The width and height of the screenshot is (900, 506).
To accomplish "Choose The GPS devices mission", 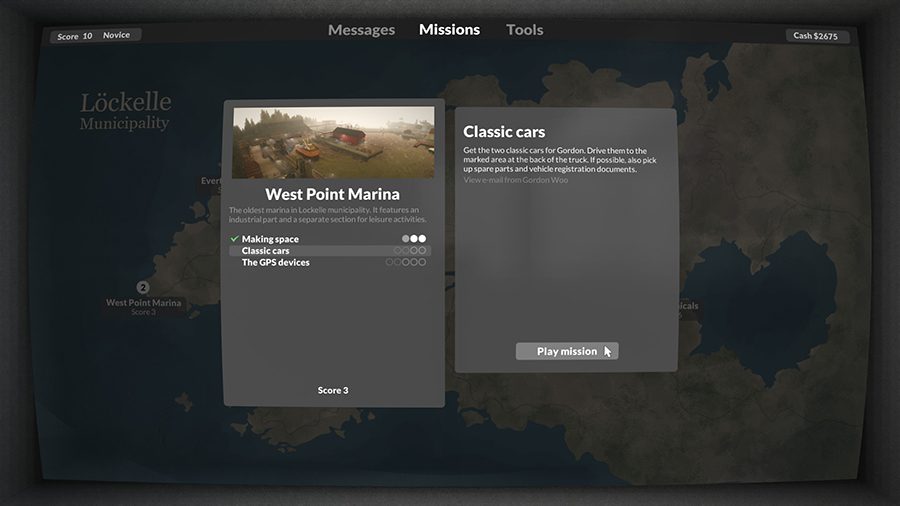I will point(276,263).
